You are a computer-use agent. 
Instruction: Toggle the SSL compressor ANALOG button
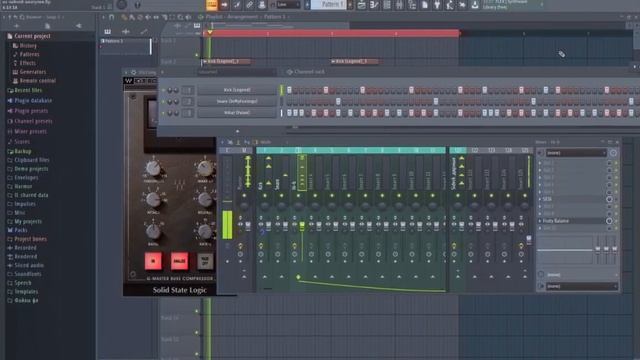coord(179,261)
